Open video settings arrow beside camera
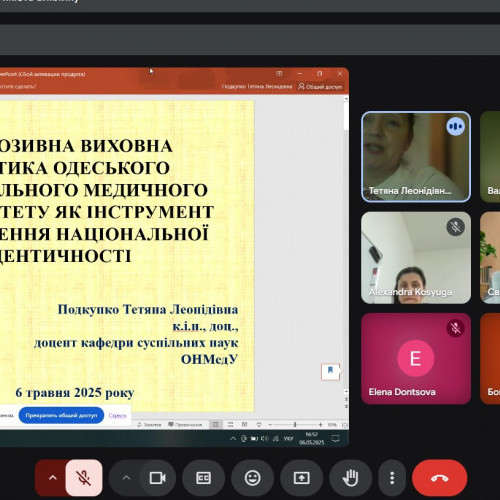This screenshot has width=500, height=500. point(126,478)
